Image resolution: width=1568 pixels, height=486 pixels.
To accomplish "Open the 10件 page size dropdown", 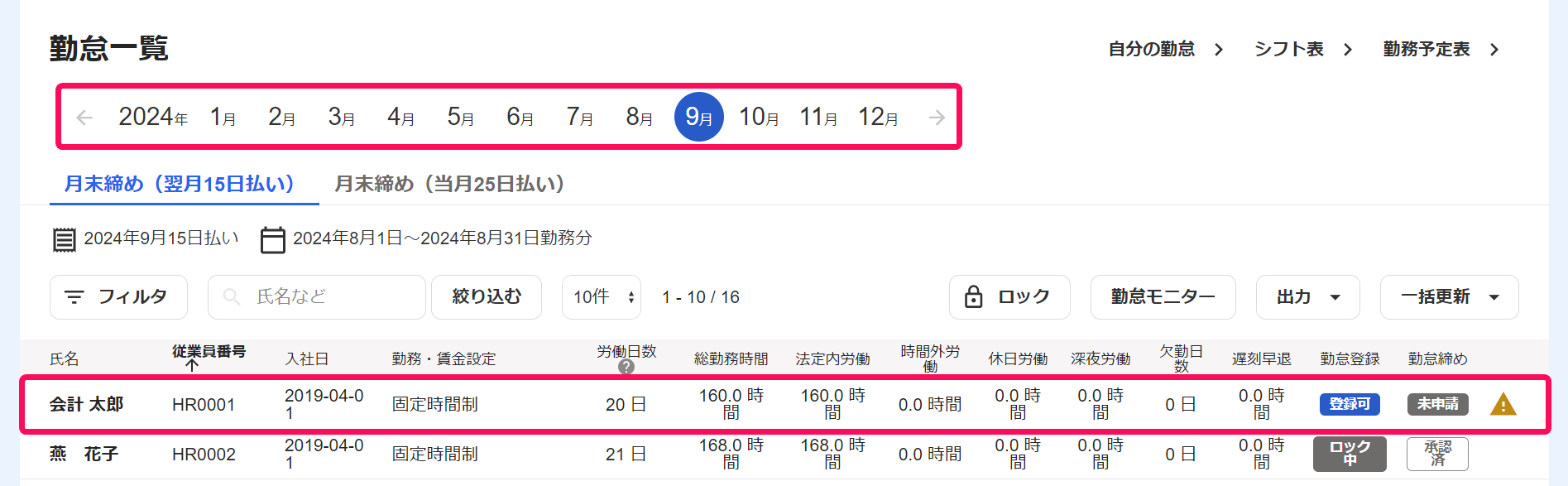I will (x=602, y=297).
